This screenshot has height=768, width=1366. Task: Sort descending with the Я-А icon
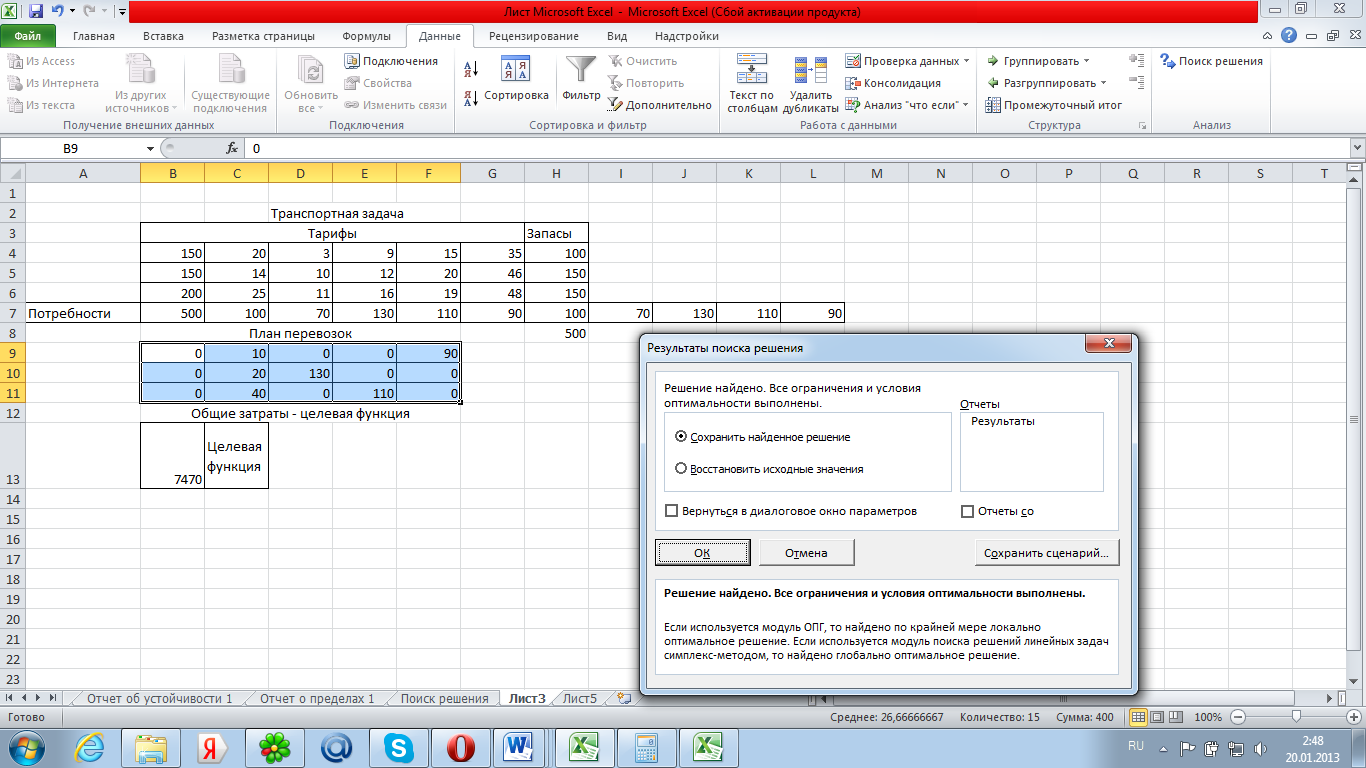click(471, 98)
